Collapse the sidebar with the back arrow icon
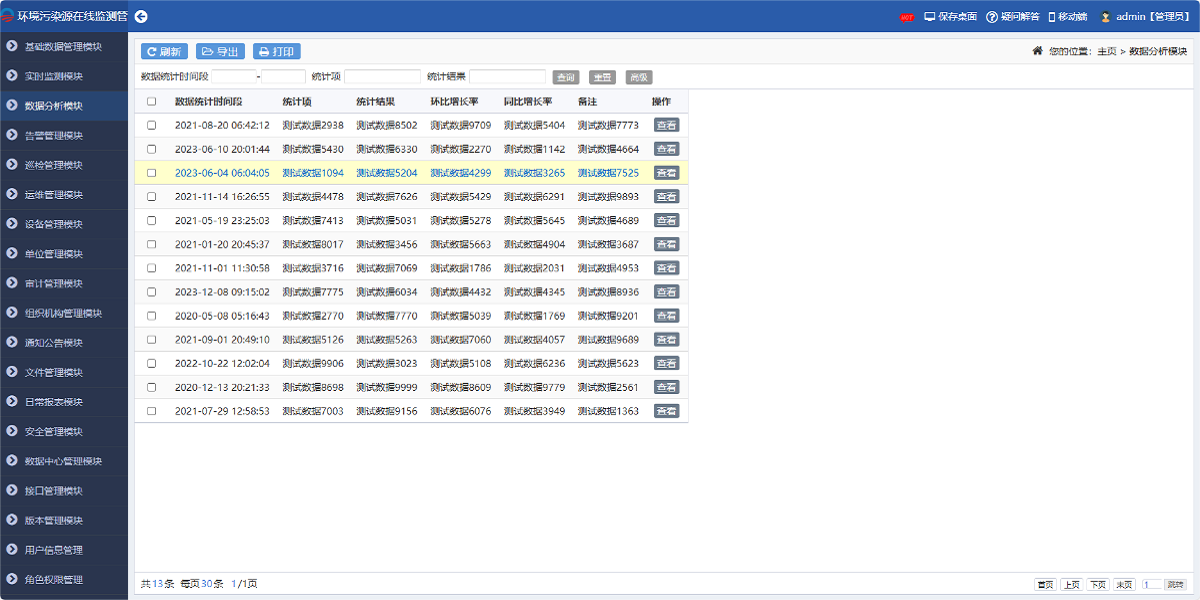The width and height of the screenshot is (1200, 600). 141,16
